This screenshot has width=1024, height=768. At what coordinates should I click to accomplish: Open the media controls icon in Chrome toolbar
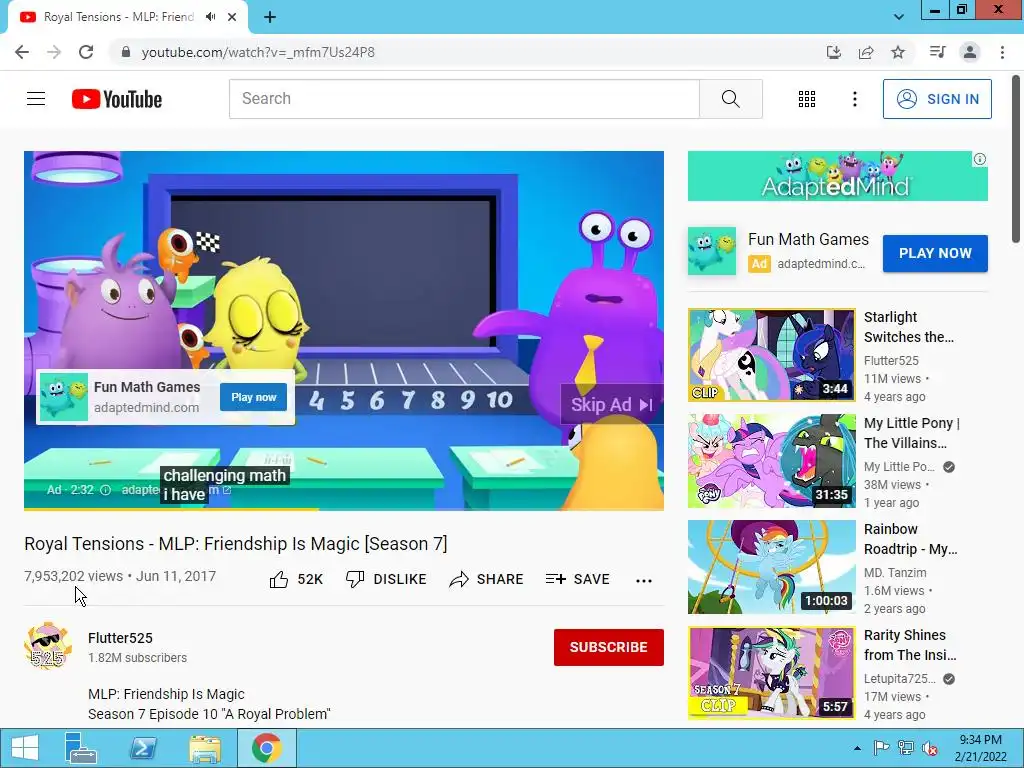(937, 52)
